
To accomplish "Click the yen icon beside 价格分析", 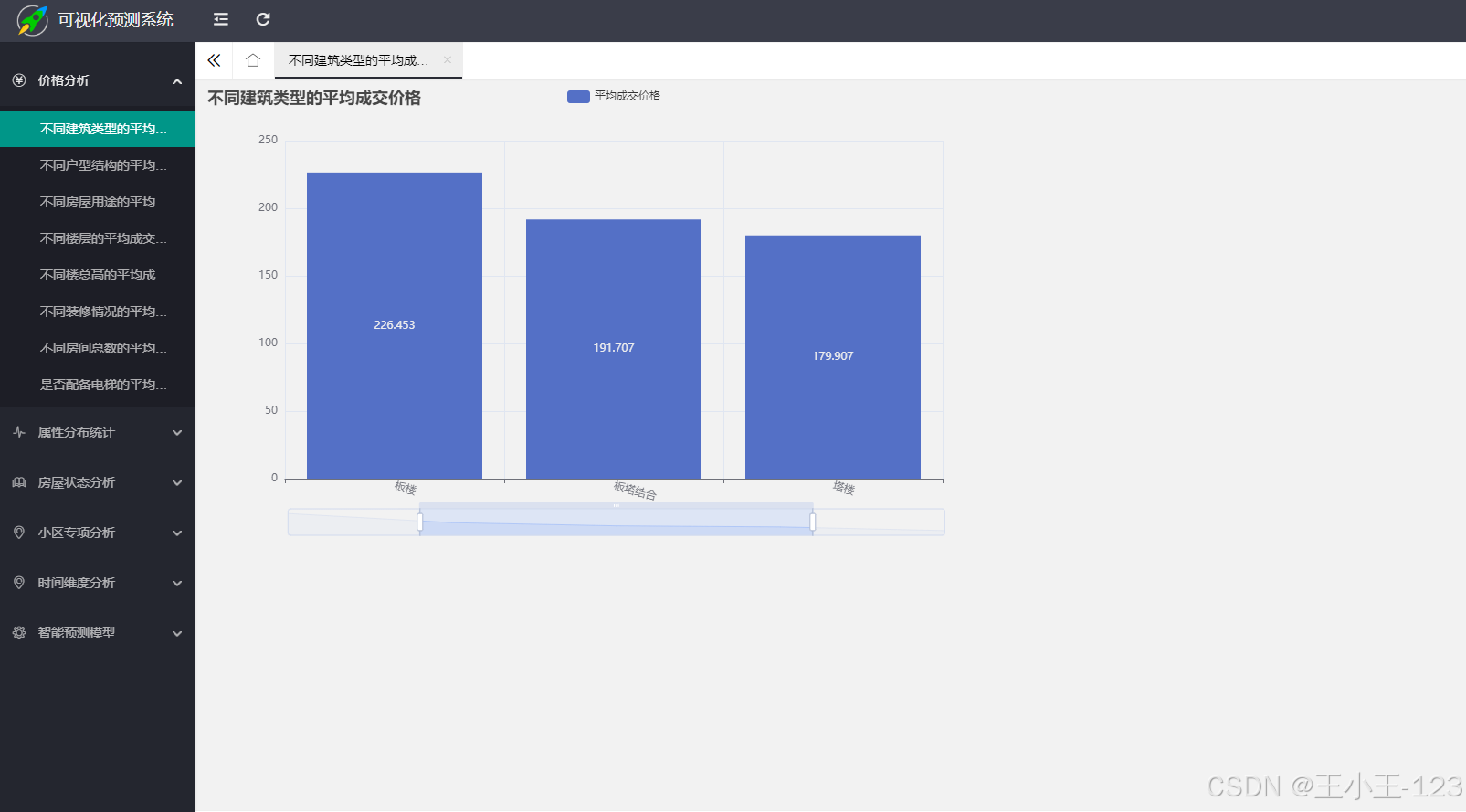I will pyautogui.click(x=19, y=80).
